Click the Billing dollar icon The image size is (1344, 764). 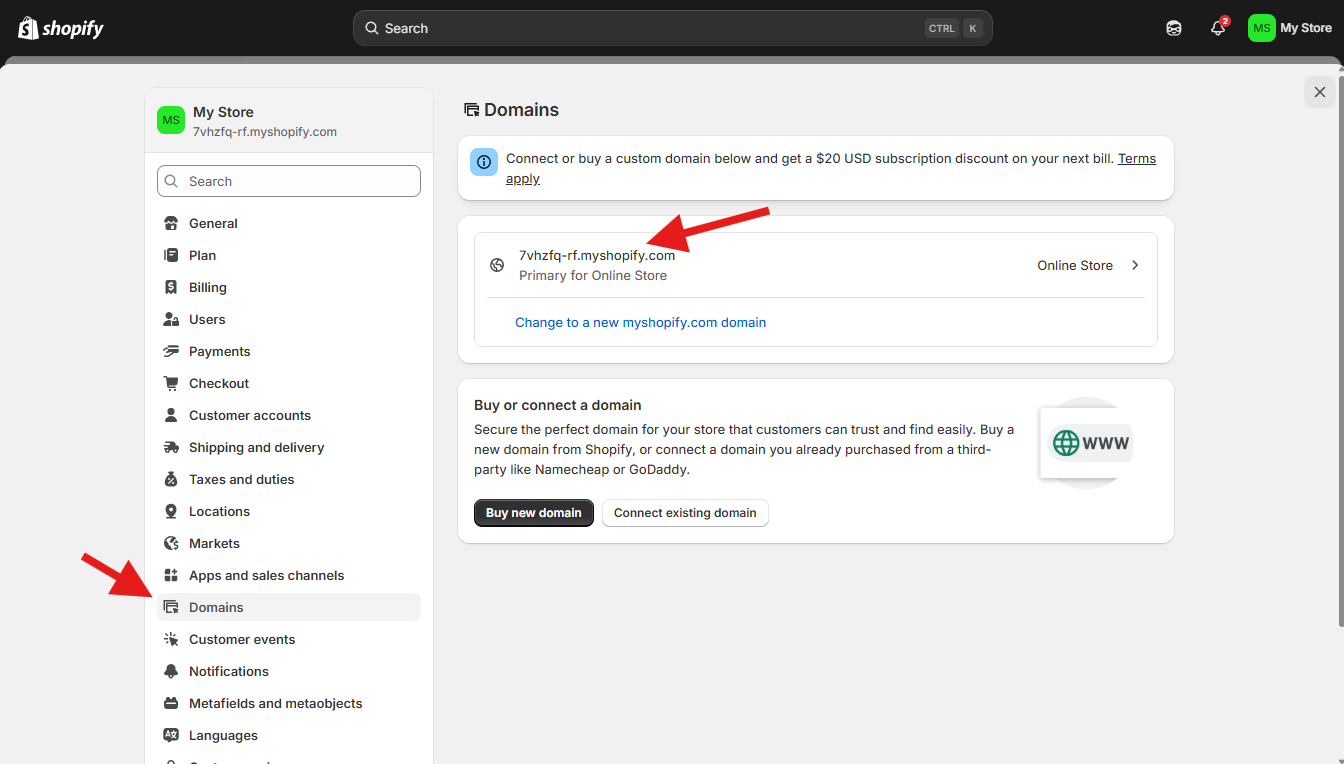(171, 287)
